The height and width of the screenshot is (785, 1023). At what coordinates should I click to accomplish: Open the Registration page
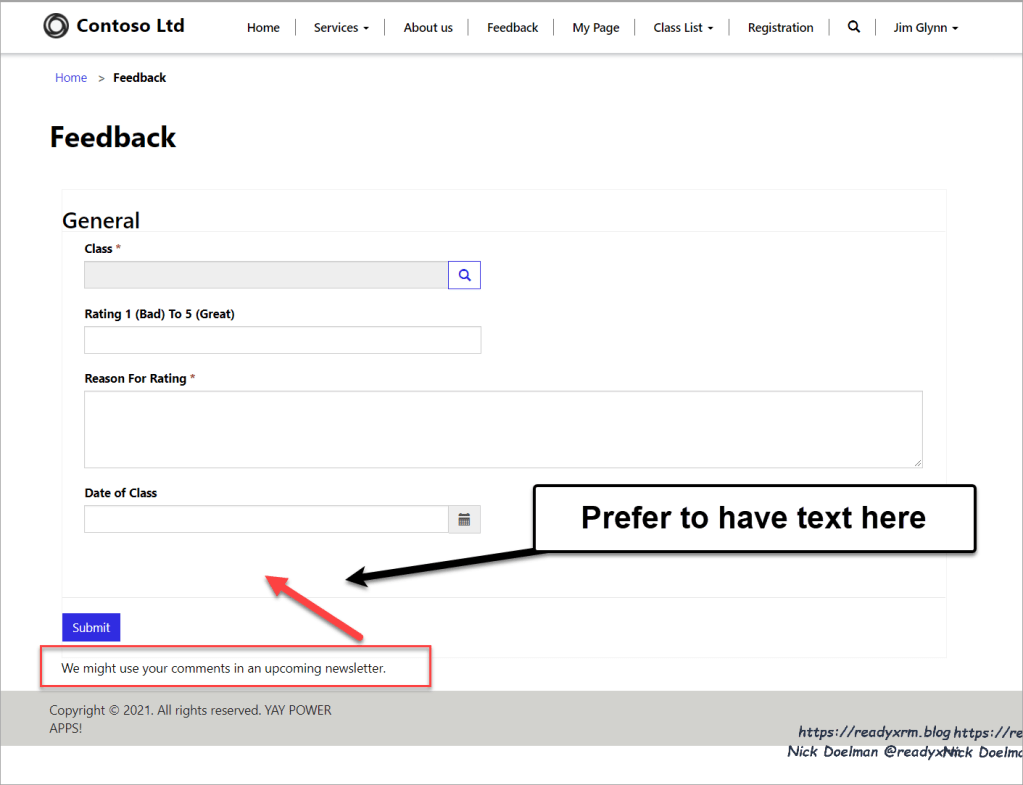click(x=780, y=28)
